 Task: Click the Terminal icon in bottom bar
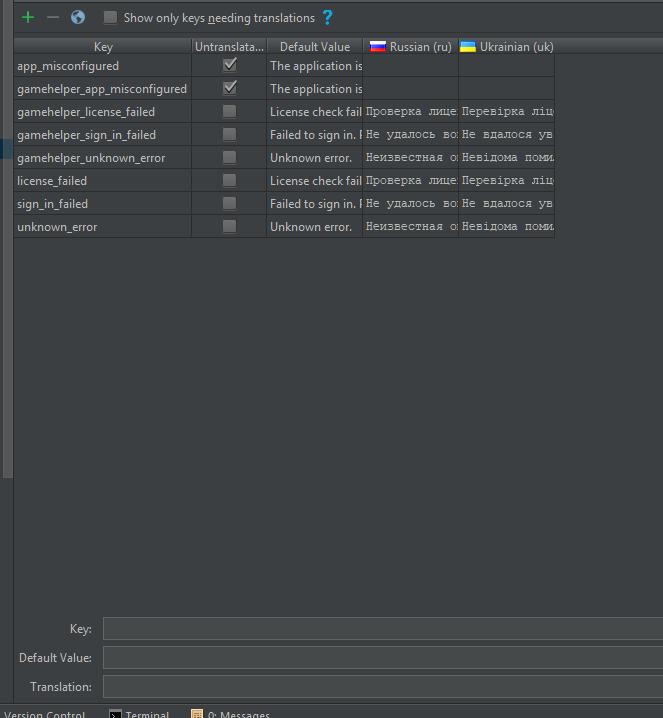click(x=115, y=714)
